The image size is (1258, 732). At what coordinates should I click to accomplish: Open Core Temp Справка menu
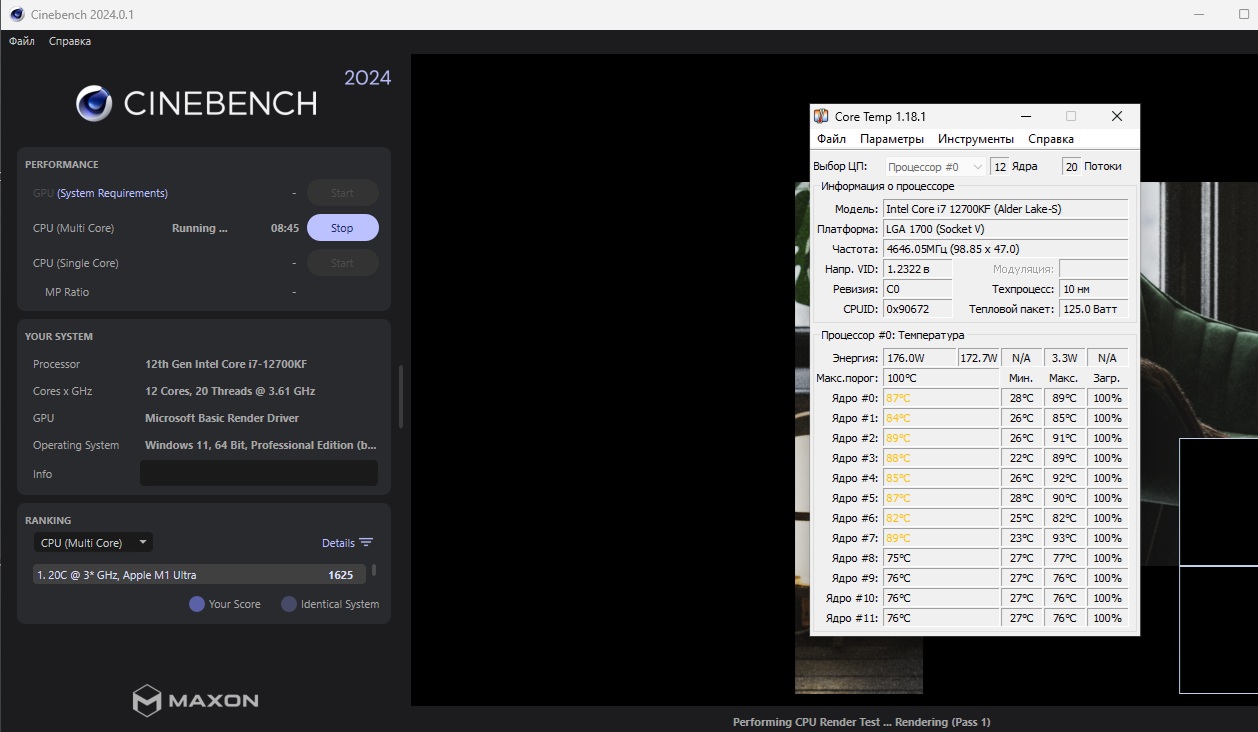coord(1051,139)
